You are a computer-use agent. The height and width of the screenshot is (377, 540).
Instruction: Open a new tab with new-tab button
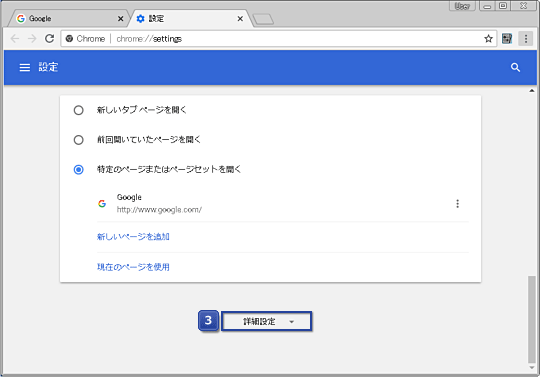[x=263, y=19]
